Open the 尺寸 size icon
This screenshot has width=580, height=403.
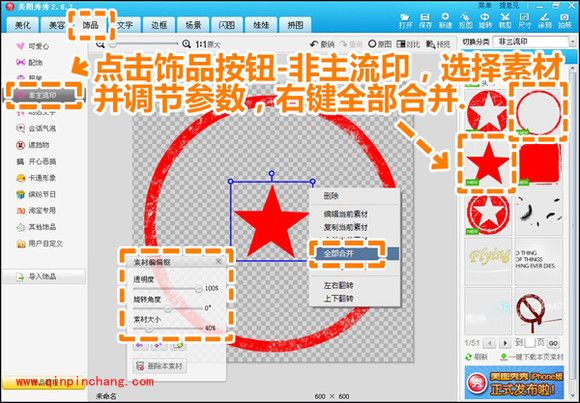tap(524, 21)
